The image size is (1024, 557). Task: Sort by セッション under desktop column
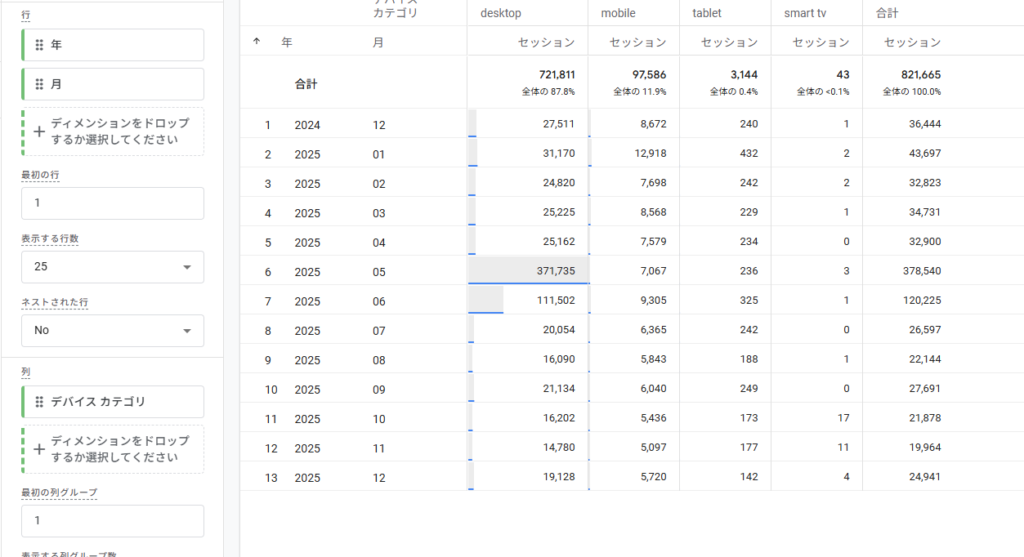[546, 42]
